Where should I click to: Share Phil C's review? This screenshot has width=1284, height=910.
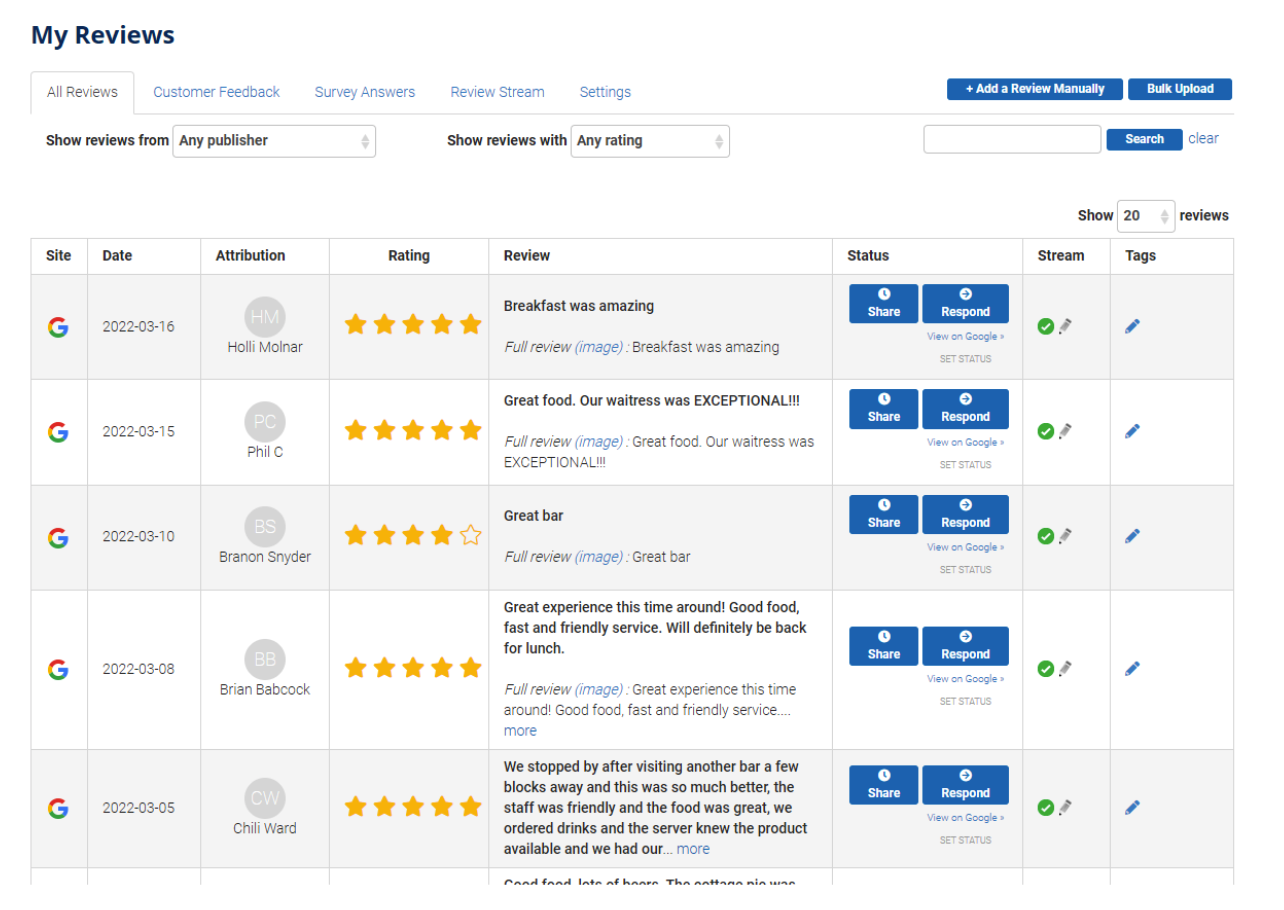click(884, 409)
